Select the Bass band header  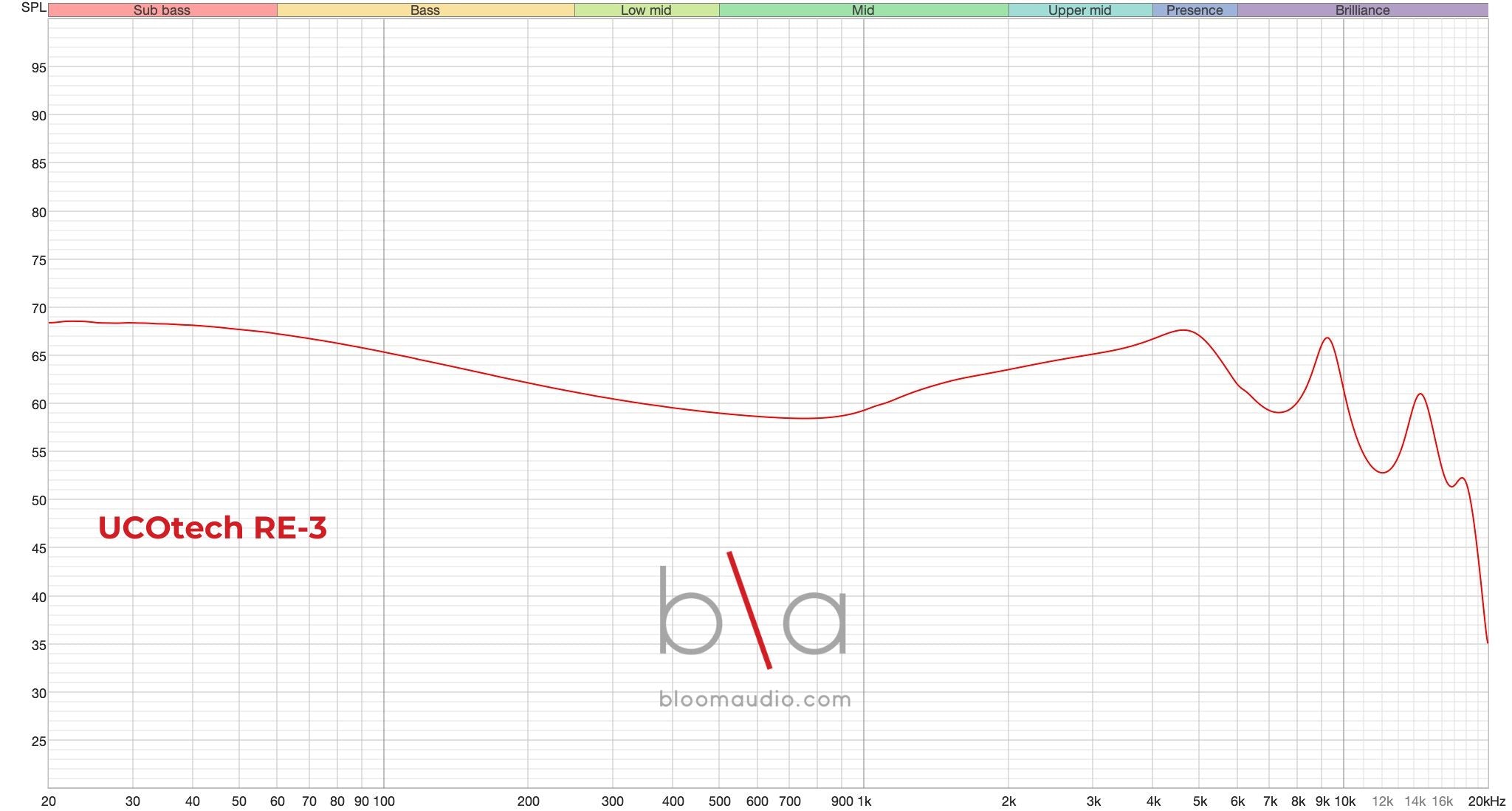click(425, 10)
